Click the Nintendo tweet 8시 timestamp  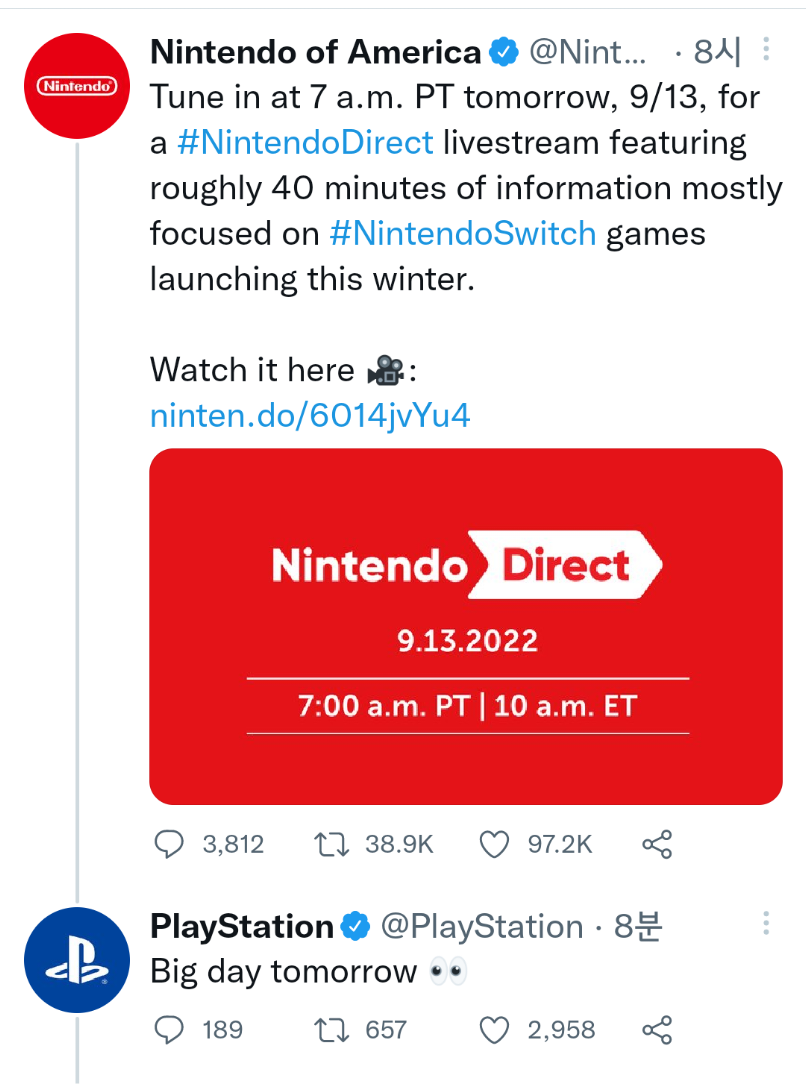click(x=717, y=51)
